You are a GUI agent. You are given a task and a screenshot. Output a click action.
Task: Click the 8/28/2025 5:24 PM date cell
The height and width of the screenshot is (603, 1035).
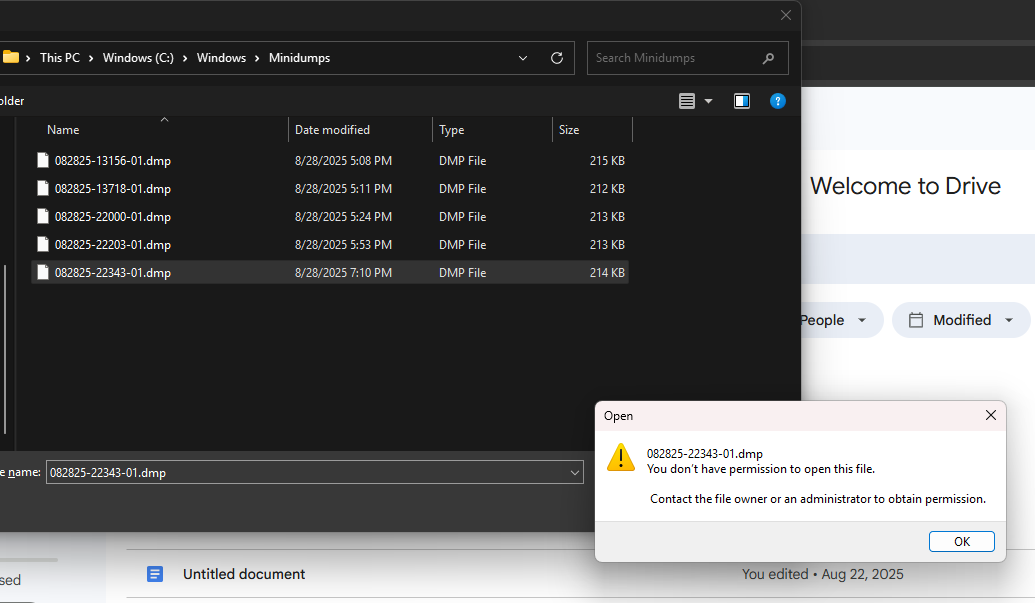click(343, 216)
